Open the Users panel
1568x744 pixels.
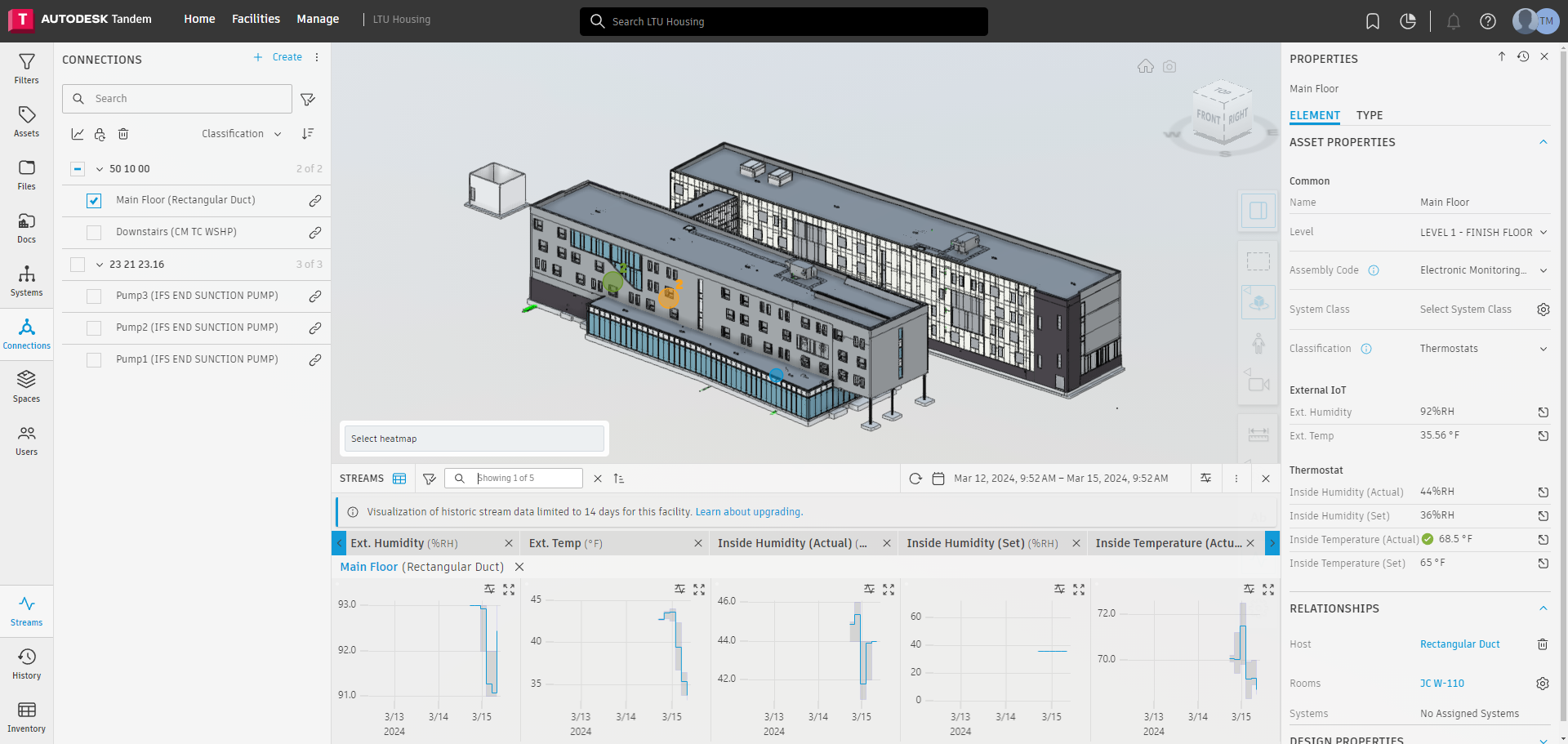[x=26, y=440]
